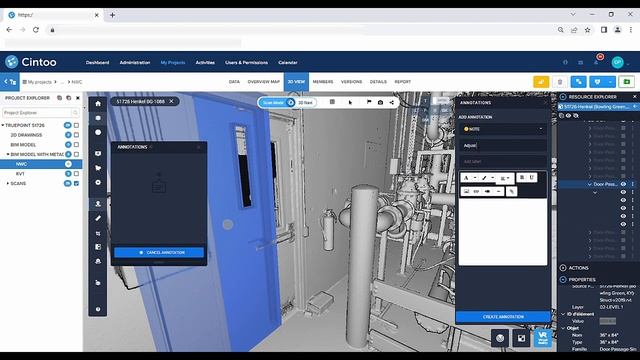Switch to the VERSIONS tab
This screenshot has height=360, width=640.
(351, 82)
